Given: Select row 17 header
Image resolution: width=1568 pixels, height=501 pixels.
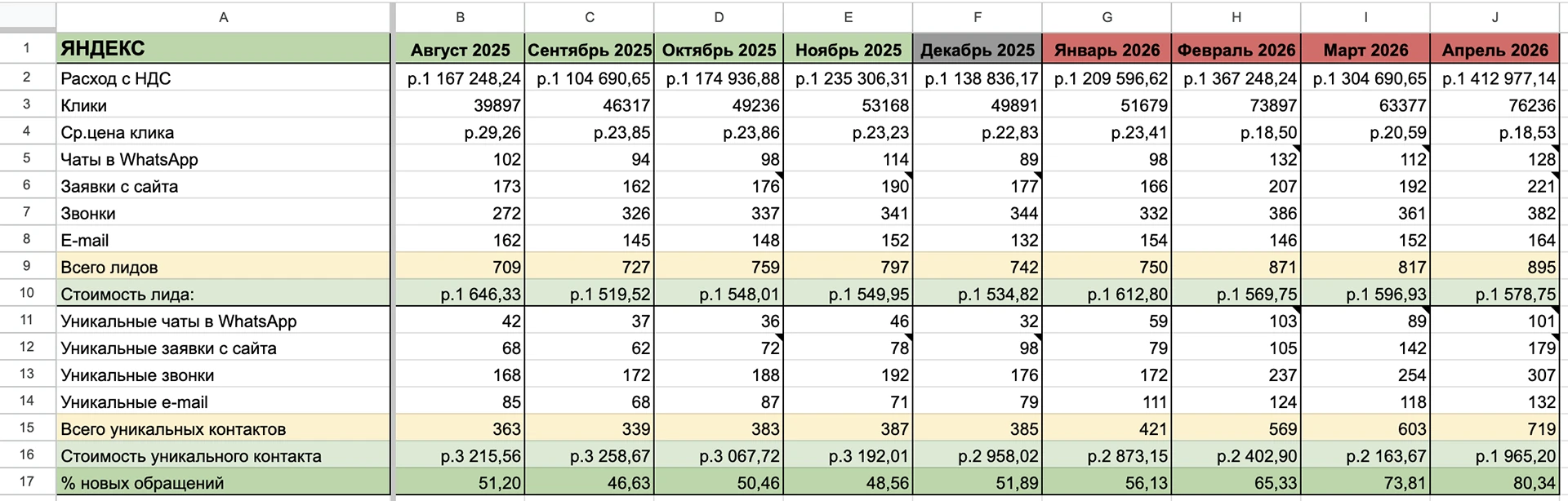Looking at the screenshot, I should (x=27, y=482).
